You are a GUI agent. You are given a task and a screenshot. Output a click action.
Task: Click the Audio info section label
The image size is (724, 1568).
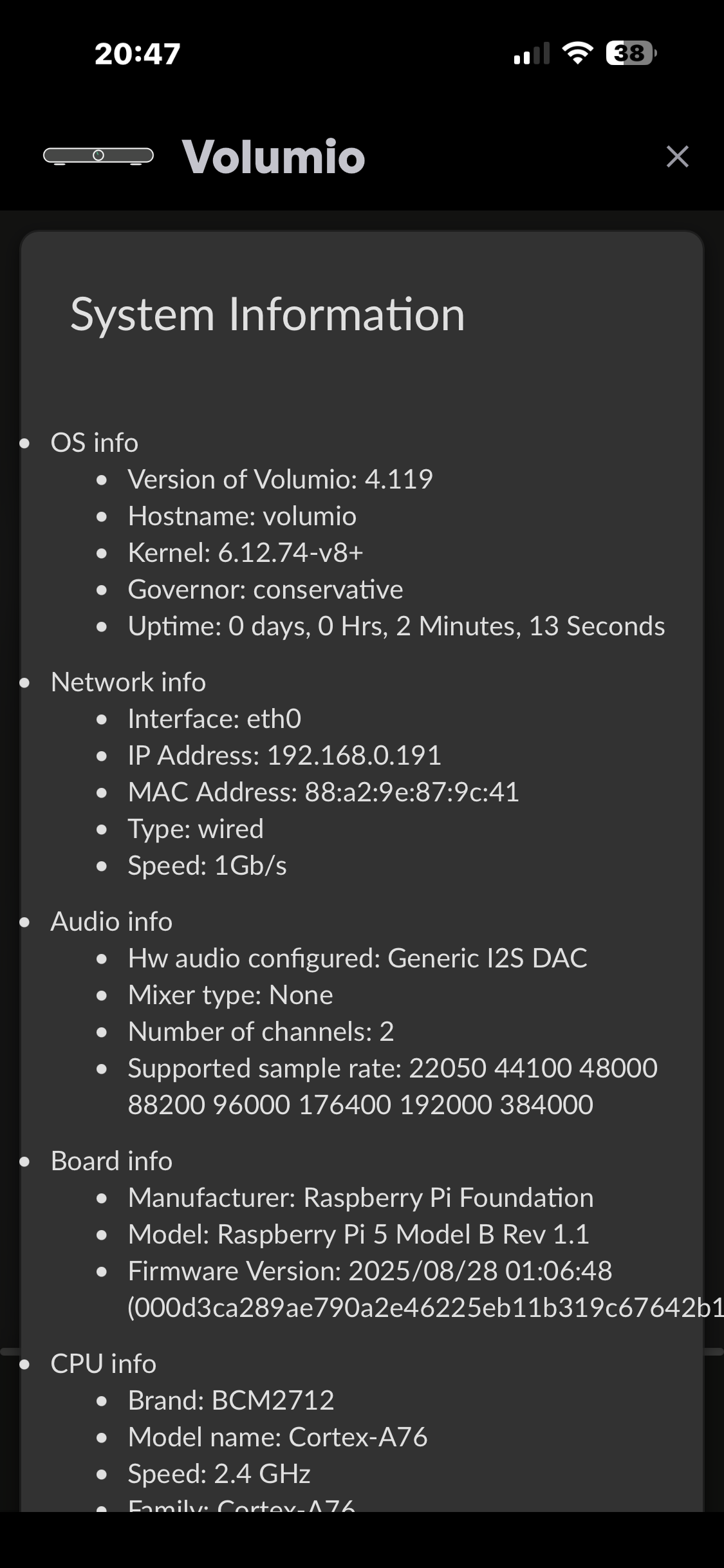click(111, 922)
